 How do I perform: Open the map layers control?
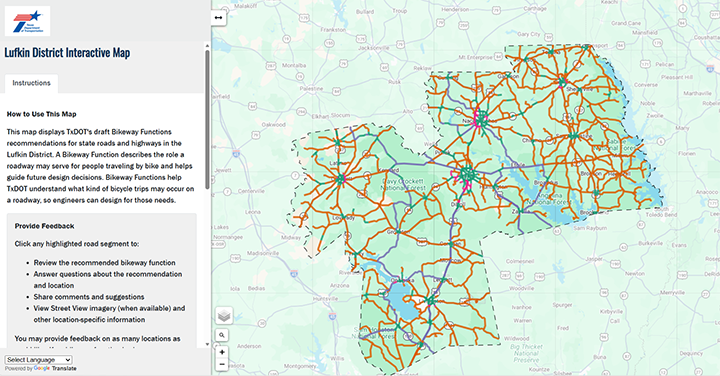(x=224, y=316)
